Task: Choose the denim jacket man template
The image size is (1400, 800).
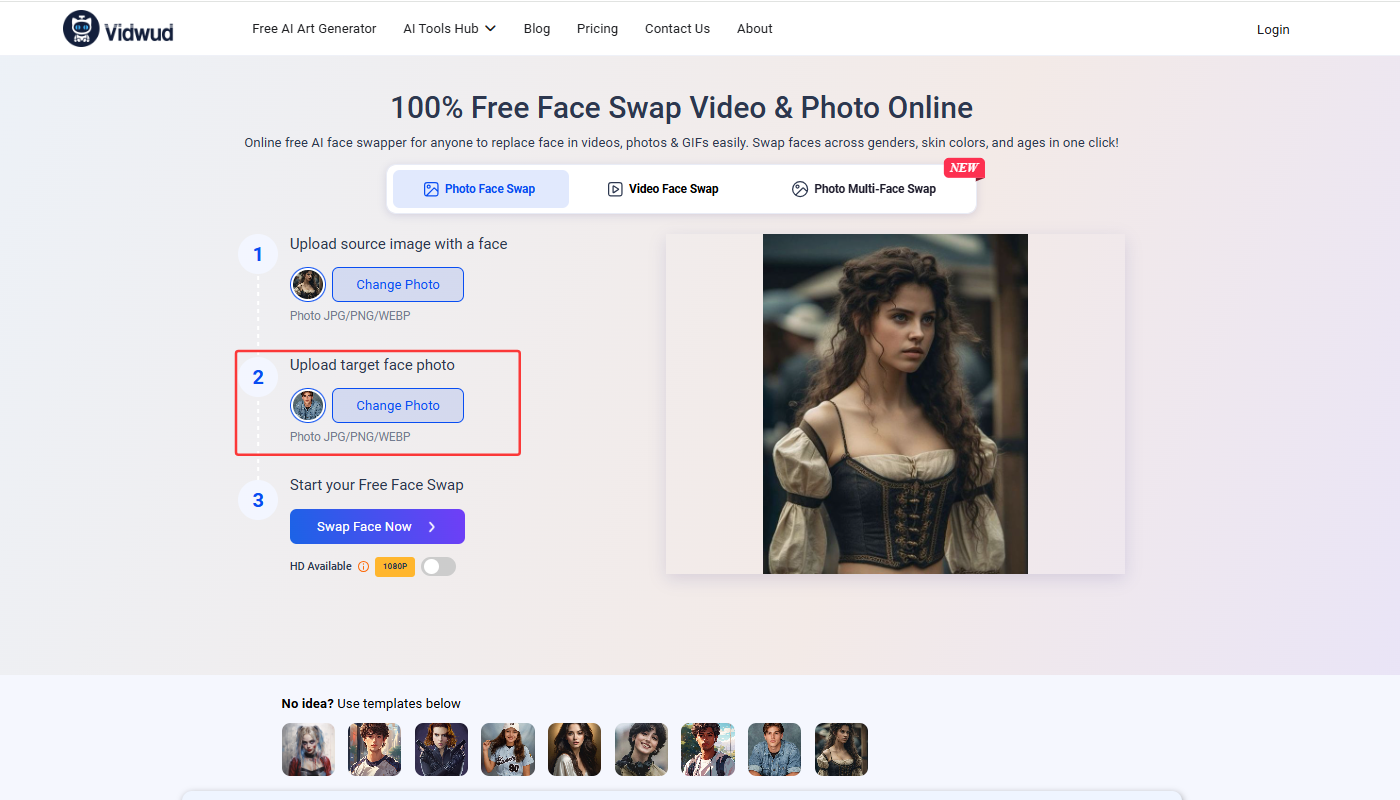Action: pos(774,749)
